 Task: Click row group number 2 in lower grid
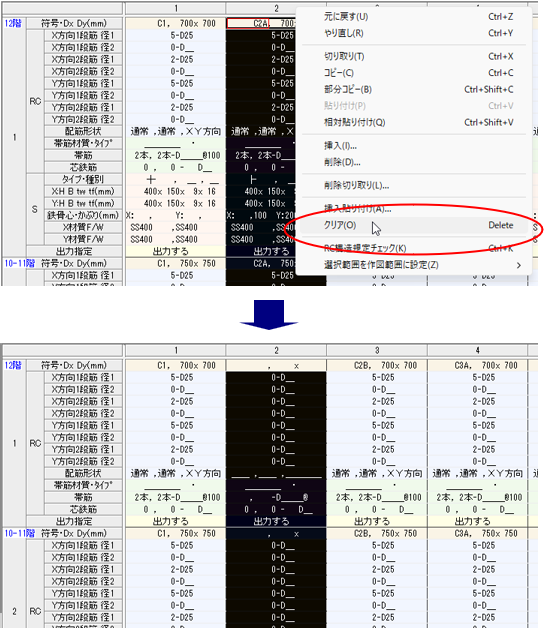(14, 611)
